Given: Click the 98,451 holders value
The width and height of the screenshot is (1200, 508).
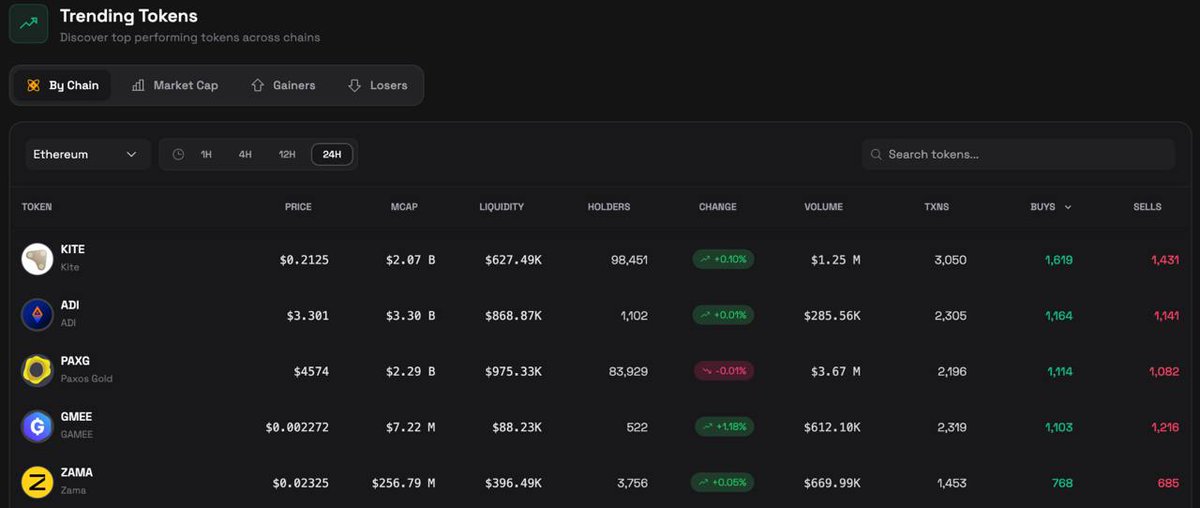Looking at the screenshot, I should [629, 260].
